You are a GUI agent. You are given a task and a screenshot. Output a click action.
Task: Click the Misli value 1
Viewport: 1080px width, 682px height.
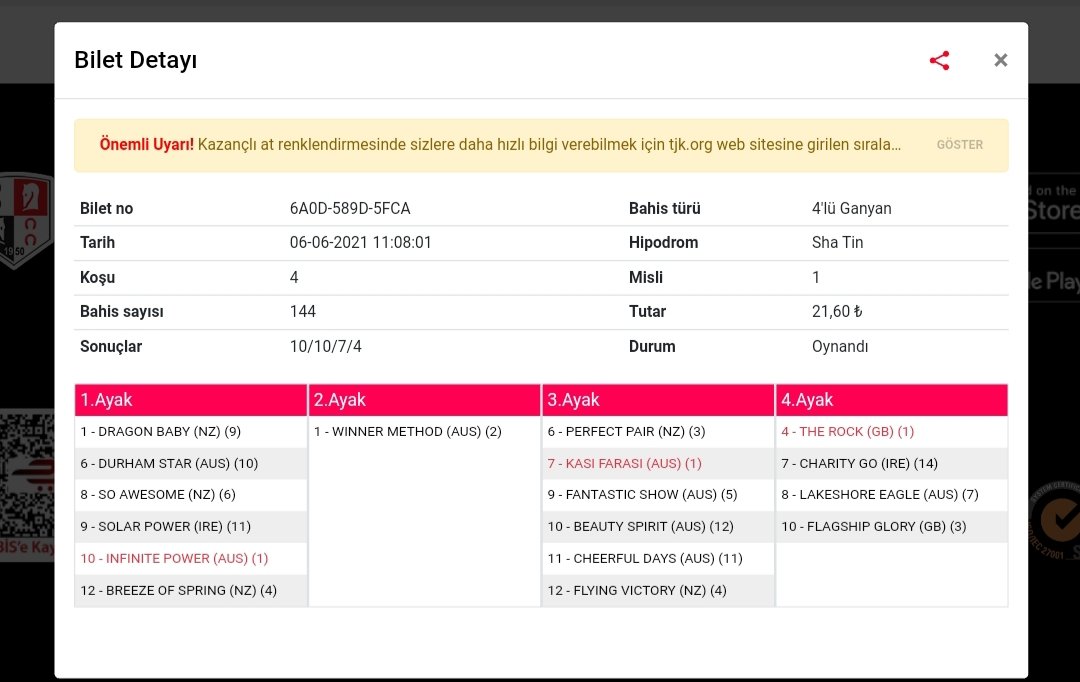(x=816, y=277)
